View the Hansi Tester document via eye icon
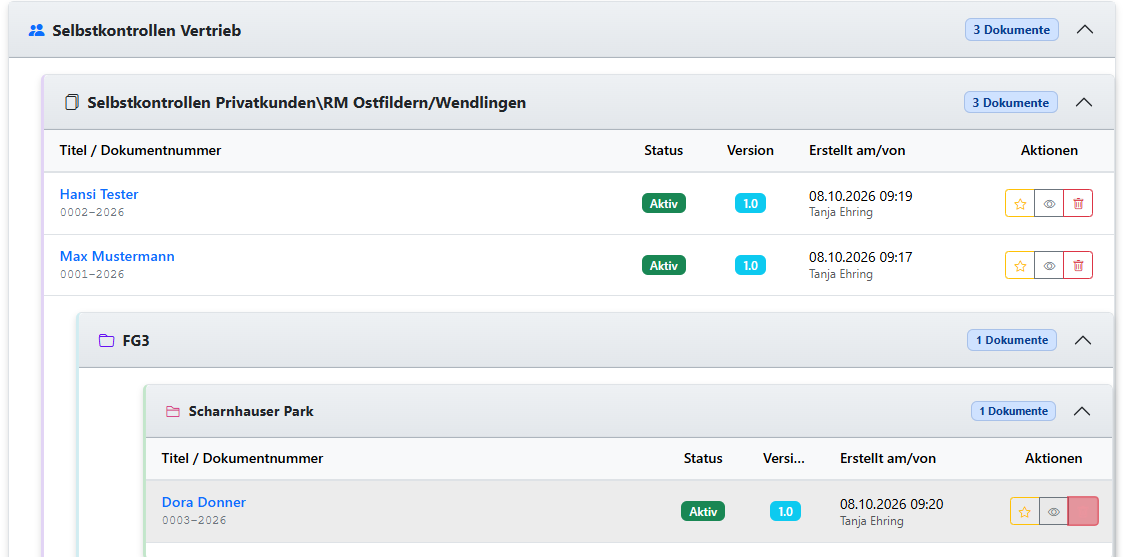Screen dimensions: 1123x557 [1049, 203]
